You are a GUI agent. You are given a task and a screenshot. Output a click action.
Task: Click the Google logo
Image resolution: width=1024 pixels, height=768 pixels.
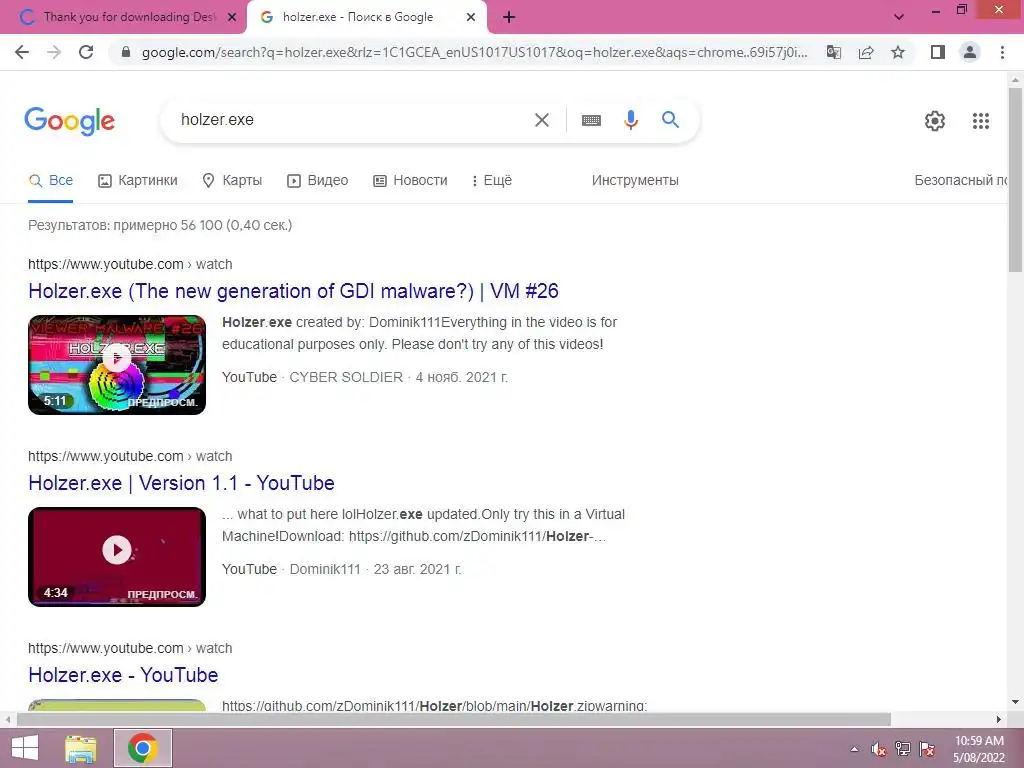pyautogui.click(x=69, y=121)
